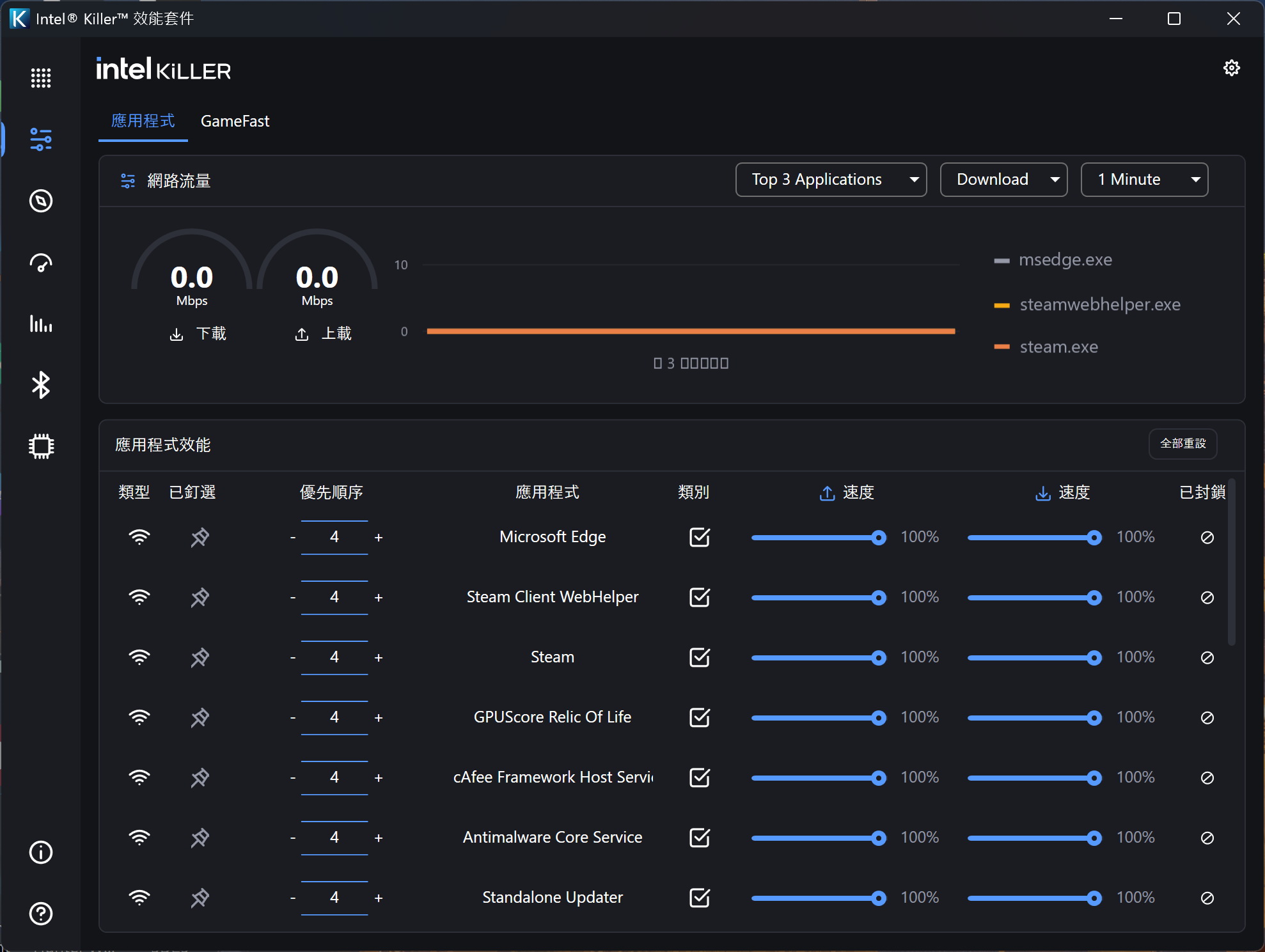Switch to the GameFast tab

(x=235, y=121)
